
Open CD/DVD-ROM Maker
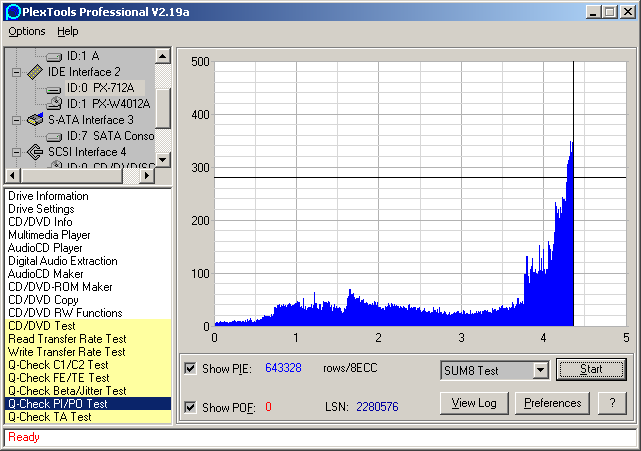pos(88,287)
